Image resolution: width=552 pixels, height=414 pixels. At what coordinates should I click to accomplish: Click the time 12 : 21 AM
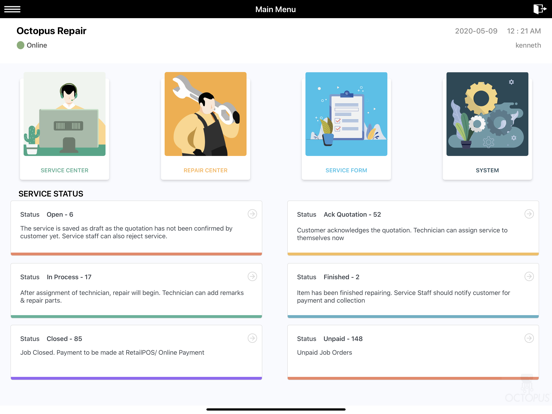(x=524, y=31)
